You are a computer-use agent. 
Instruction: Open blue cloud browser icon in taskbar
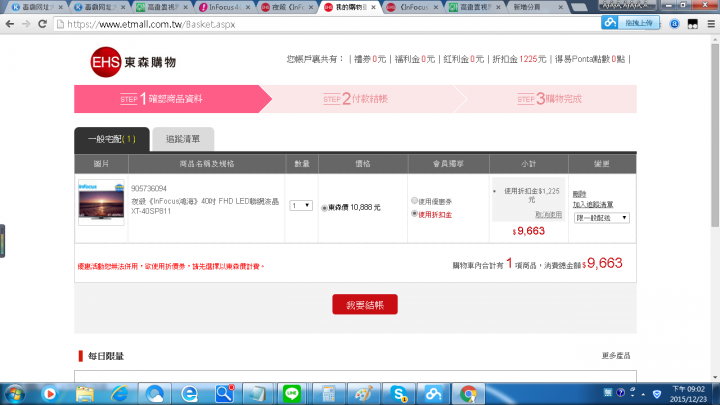[154, 394]
